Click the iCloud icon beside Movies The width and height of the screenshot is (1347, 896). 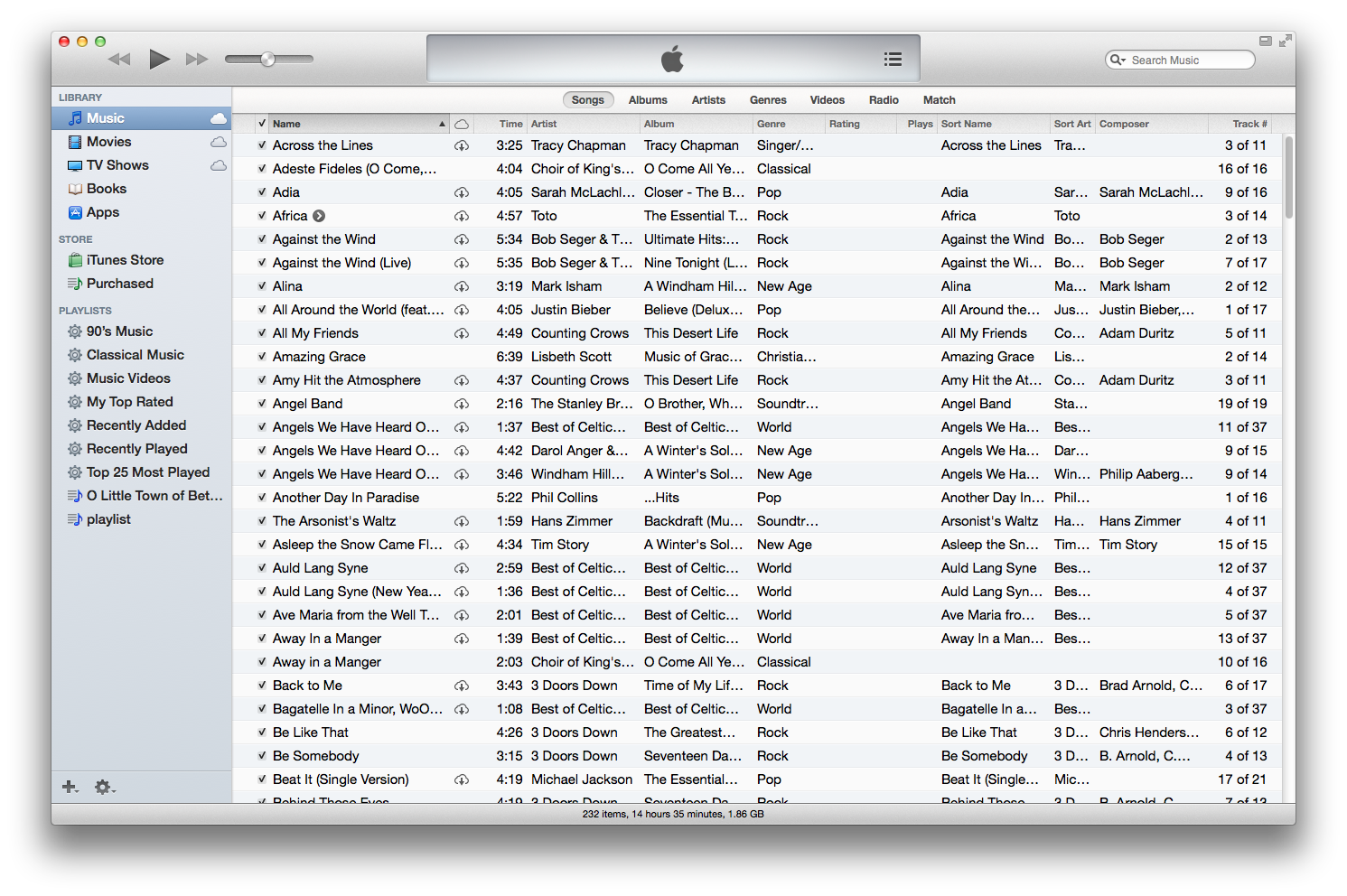[219, 142]
